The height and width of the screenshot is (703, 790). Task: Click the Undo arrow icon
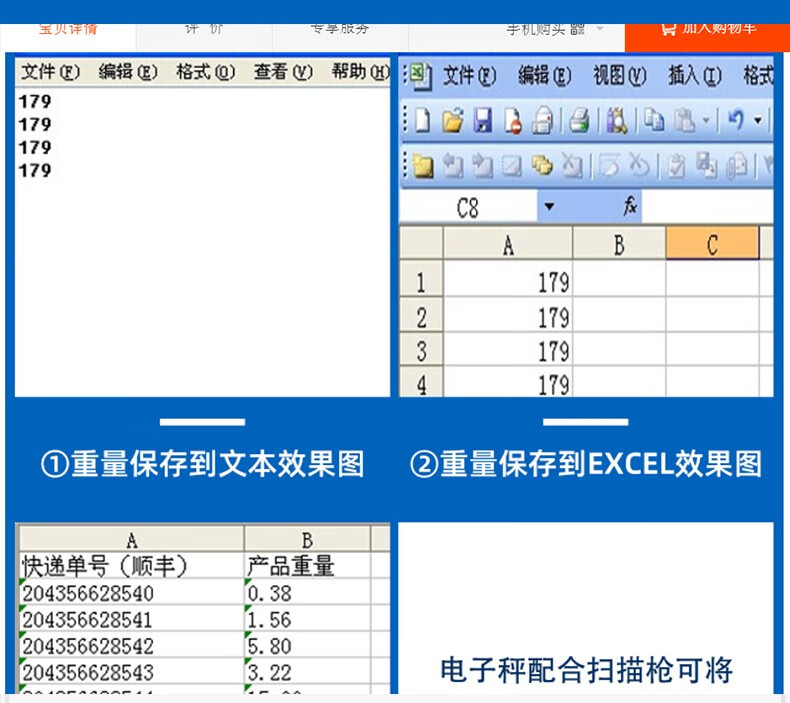pos(736,121)
